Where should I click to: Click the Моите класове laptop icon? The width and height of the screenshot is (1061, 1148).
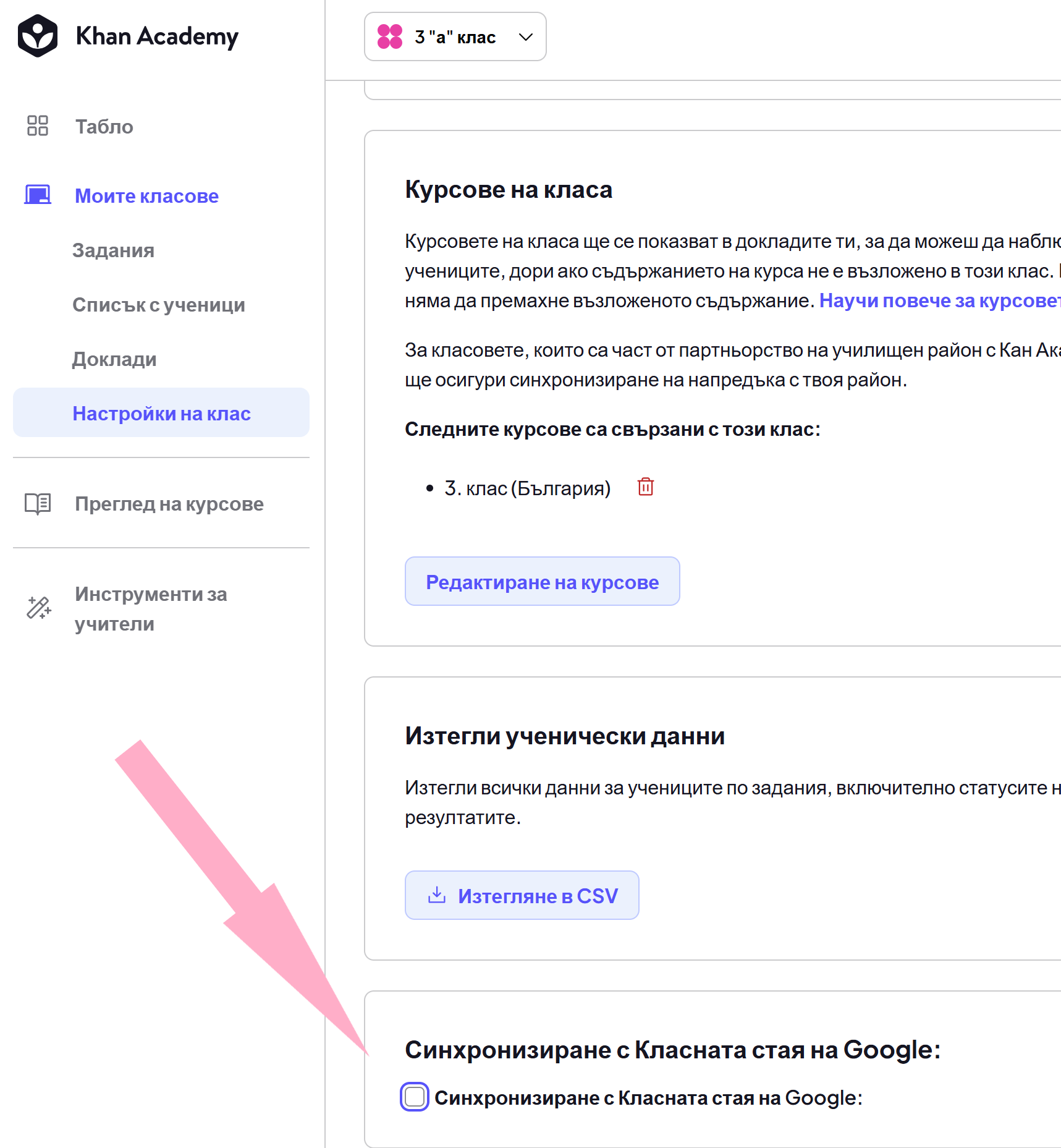pos(38,195)
